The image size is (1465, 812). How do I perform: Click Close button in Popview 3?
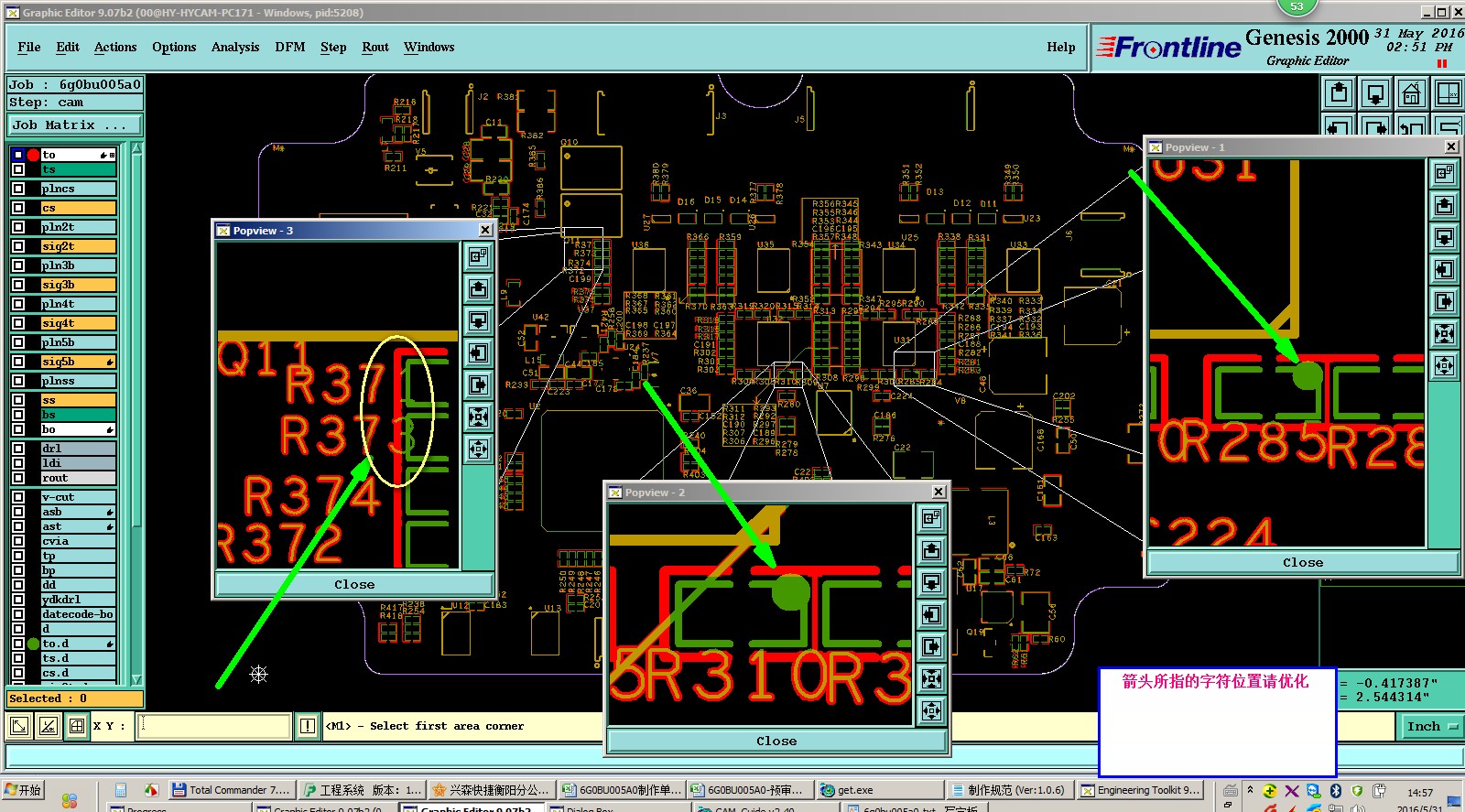pos(354,585)
